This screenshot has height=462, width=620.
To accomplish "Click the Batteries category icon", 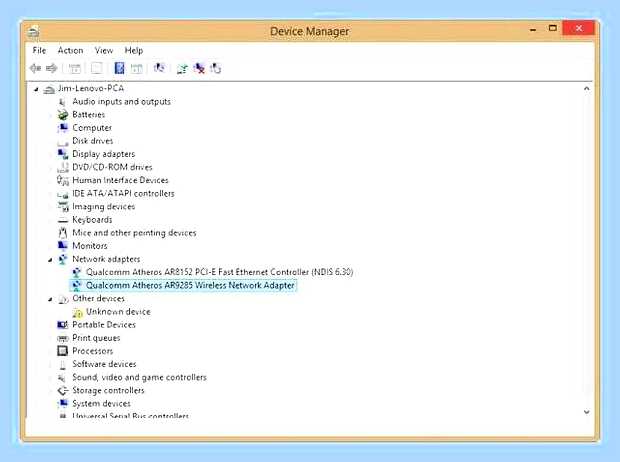I will (62, 115).
